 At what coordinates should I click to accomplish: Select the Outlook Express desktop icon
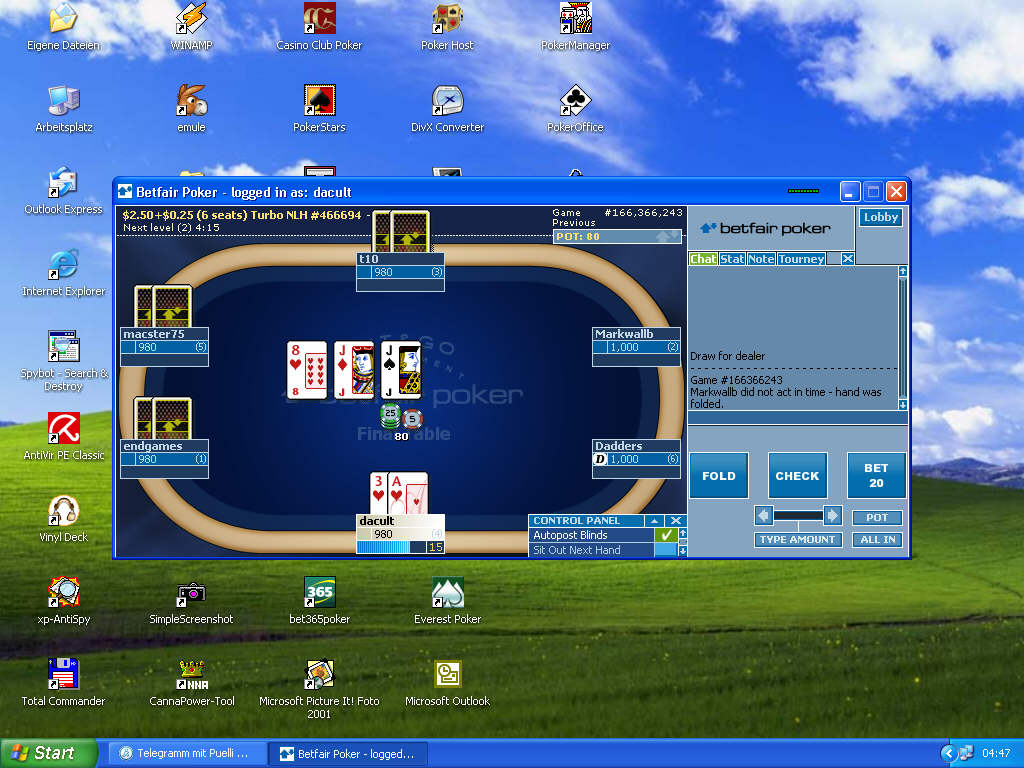[63, 182]
